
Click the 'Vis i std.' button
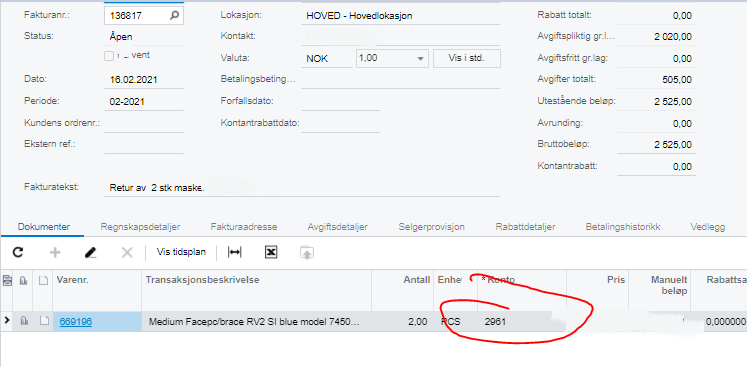[466, 59]
